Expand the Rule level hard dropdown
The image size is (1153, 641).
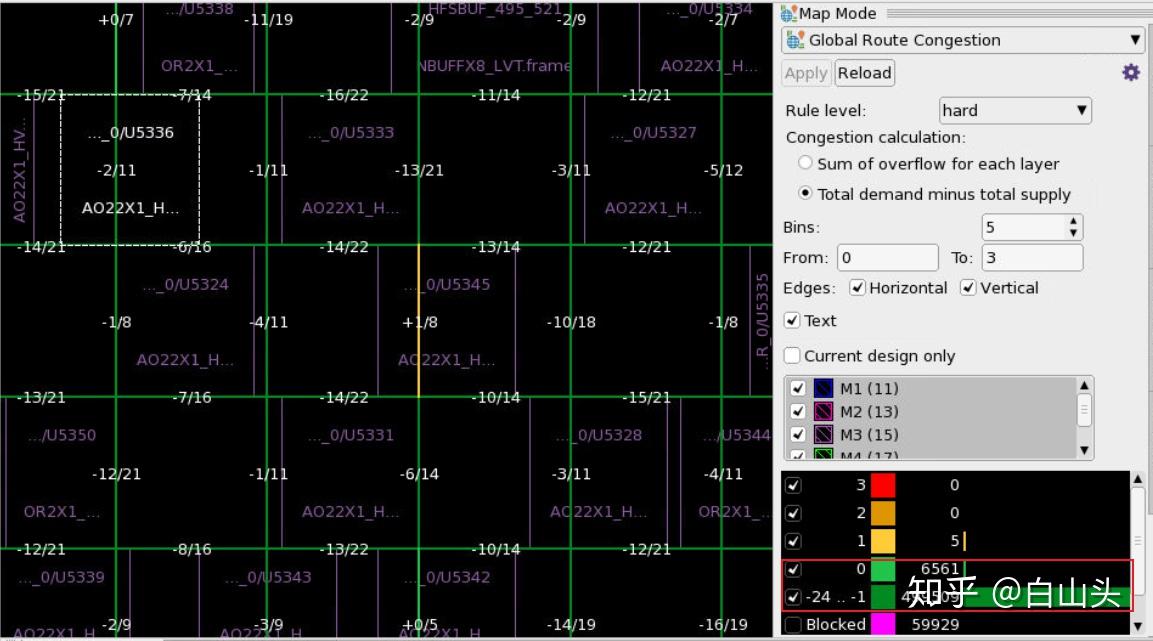[1015, 110]
